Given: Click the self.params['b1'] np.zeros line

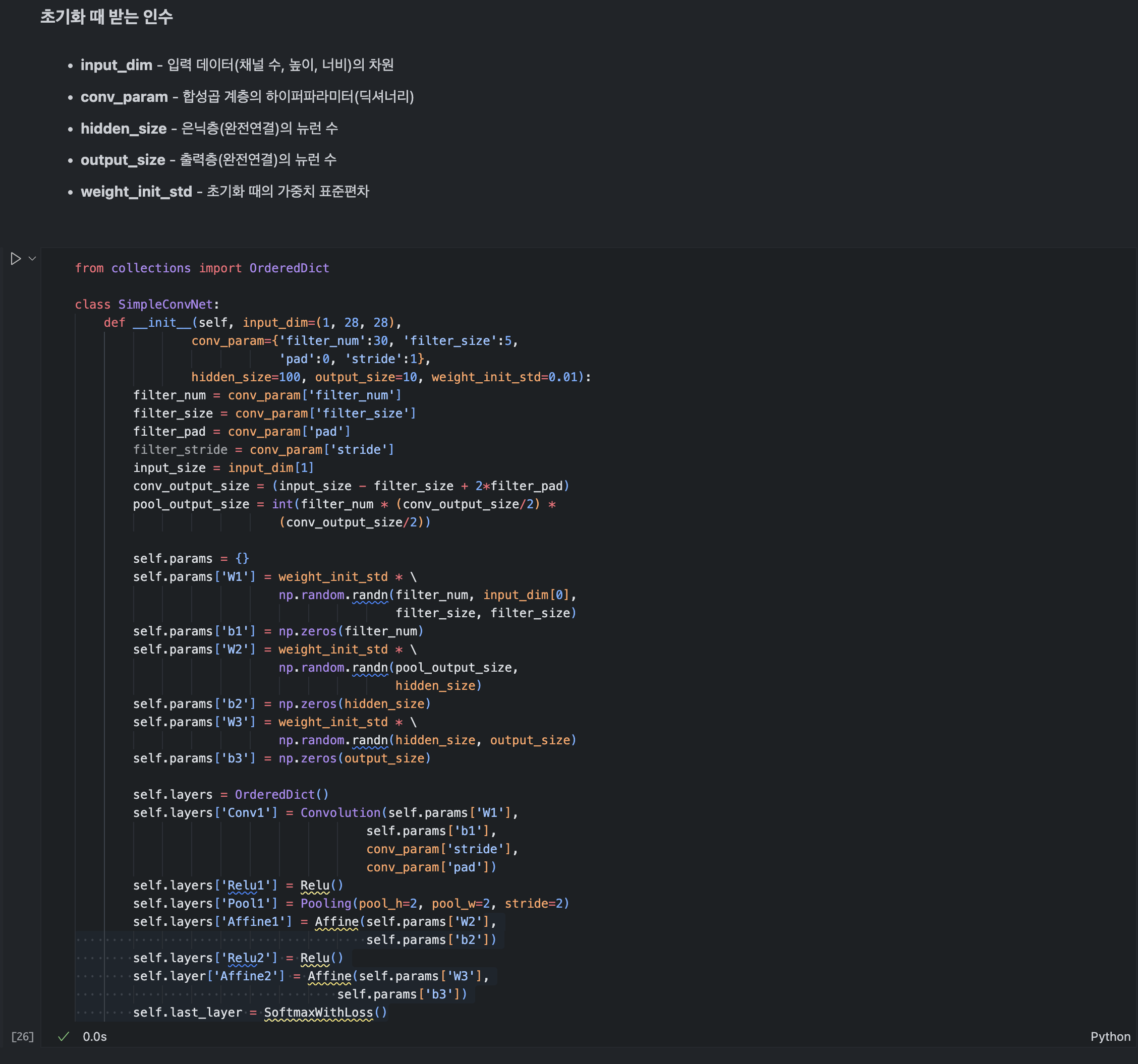Looking at the screenshot, I should click(x=278, y=631).
